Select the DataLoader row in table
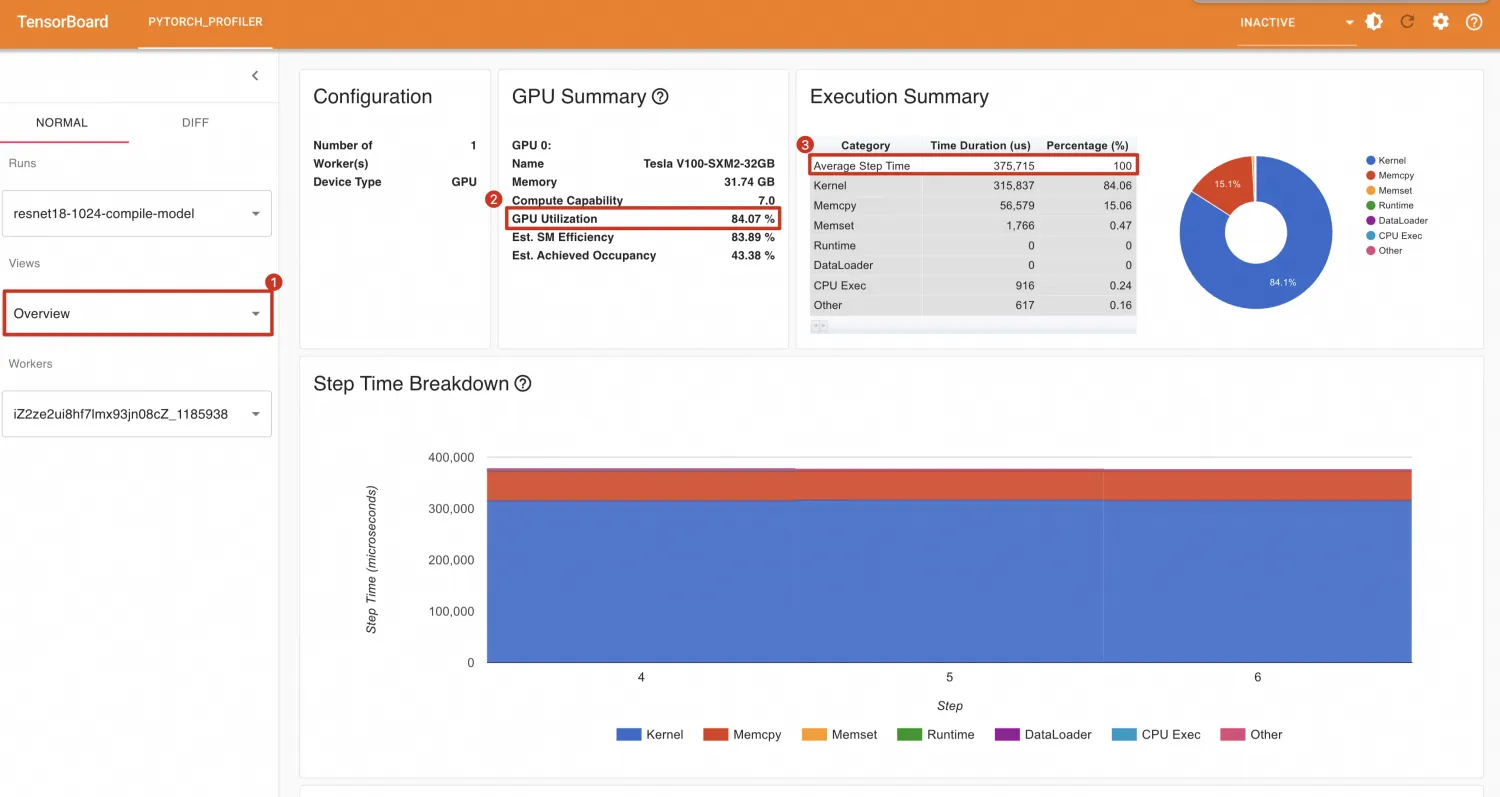Screen dimensions: 1500x797 pos(973,266)
